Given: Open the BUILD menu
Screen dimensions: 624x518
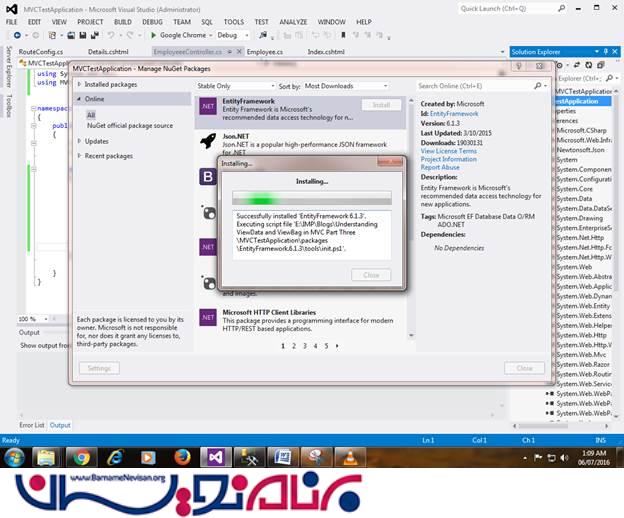Looking at the screenshot, I should [x=122, y=21].
